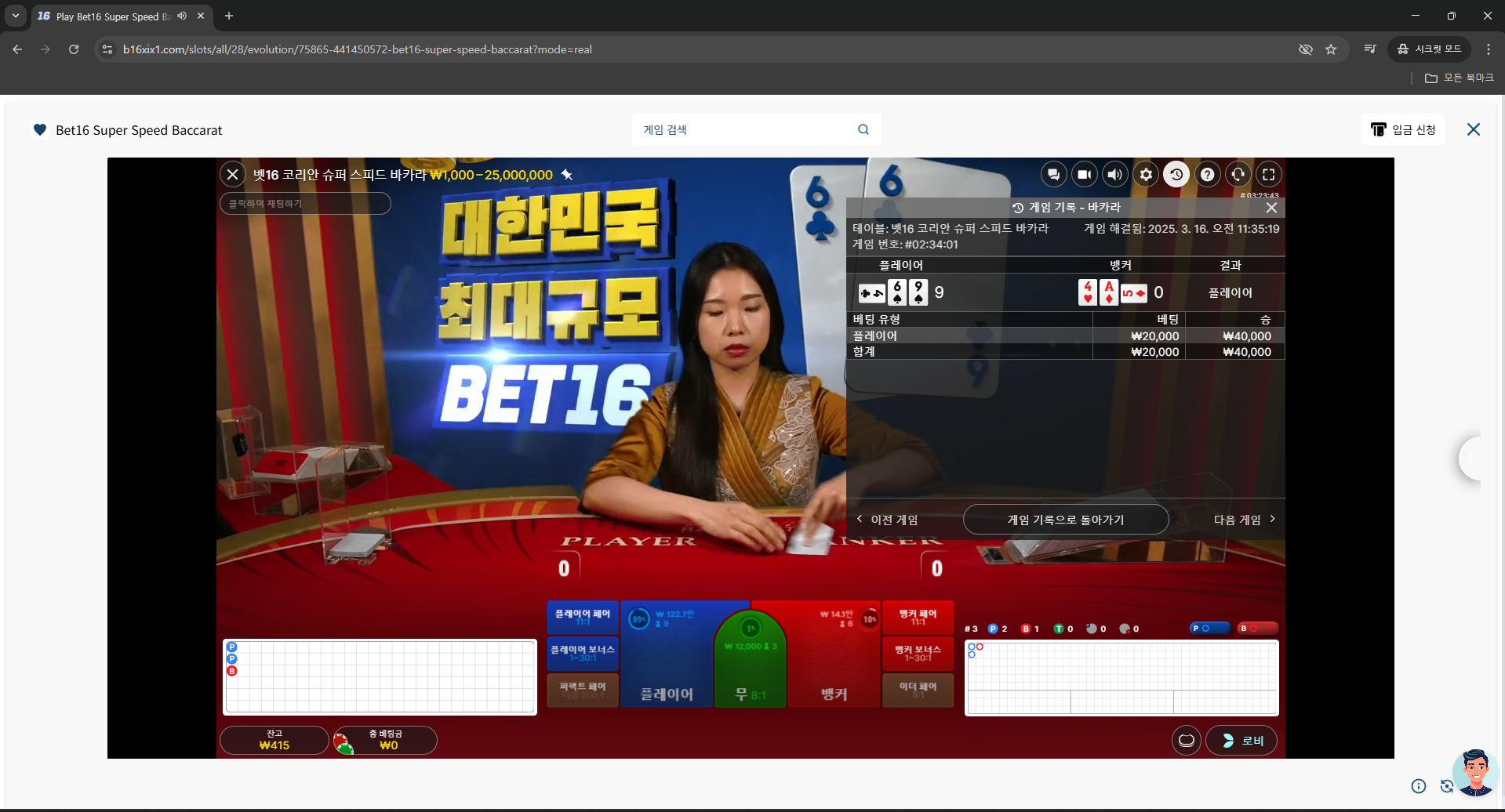Screen dimensions: 1505x812
Task: Go to 다음 게임 next game
Action: (1245, 520)
